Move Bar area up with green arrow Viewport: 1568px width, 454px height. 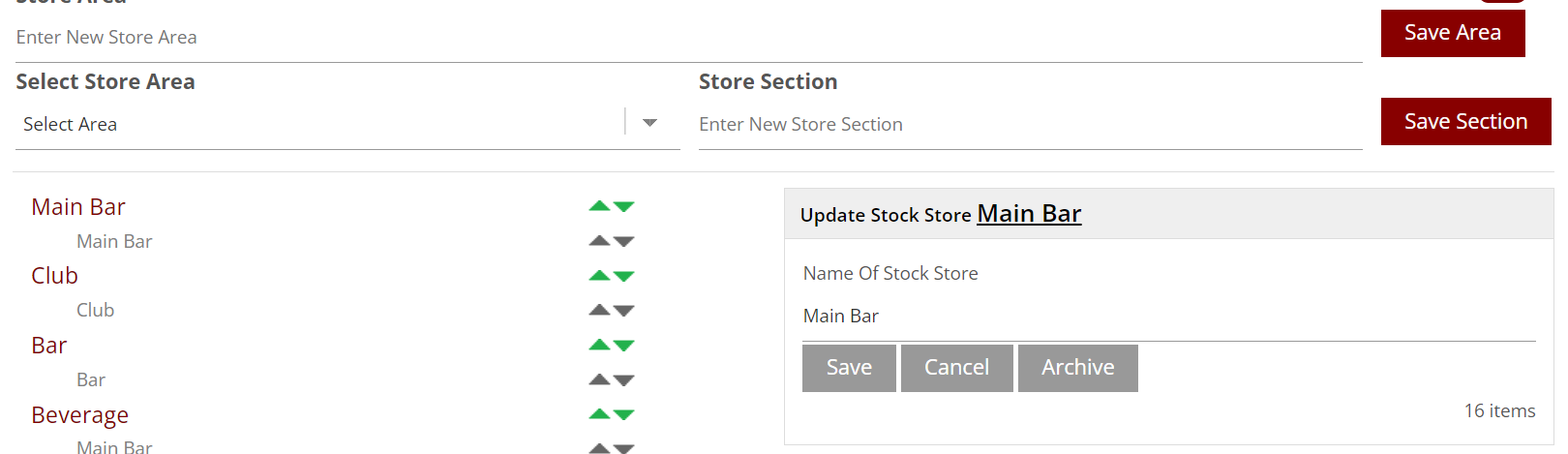point(599,345)
